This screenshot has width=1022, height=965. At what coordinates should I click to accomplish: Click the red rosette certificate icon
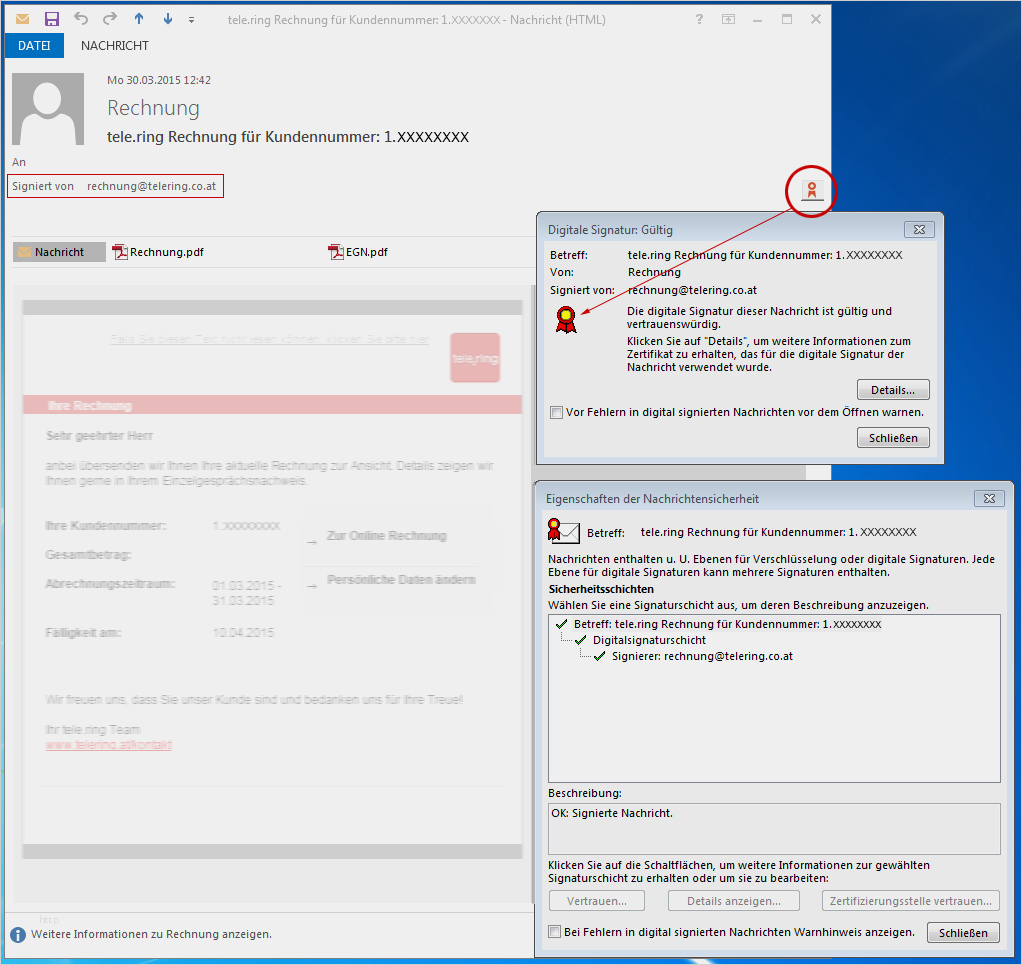coord(566,320)
